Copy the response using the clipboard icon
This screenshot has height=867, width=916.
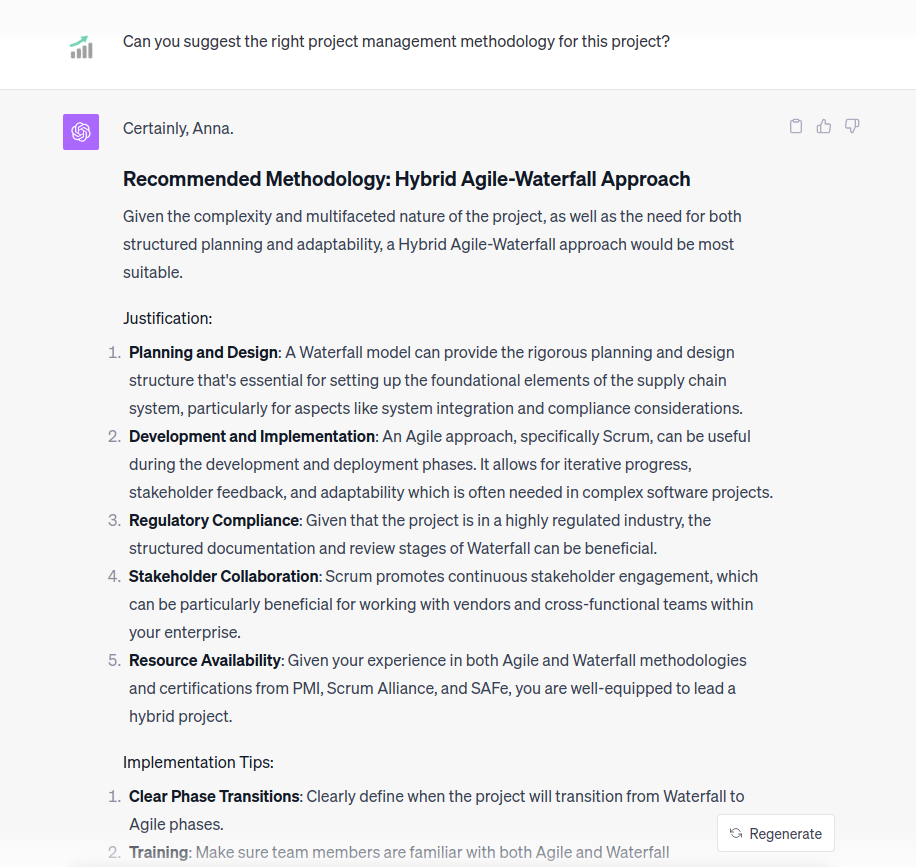(795, 126)
